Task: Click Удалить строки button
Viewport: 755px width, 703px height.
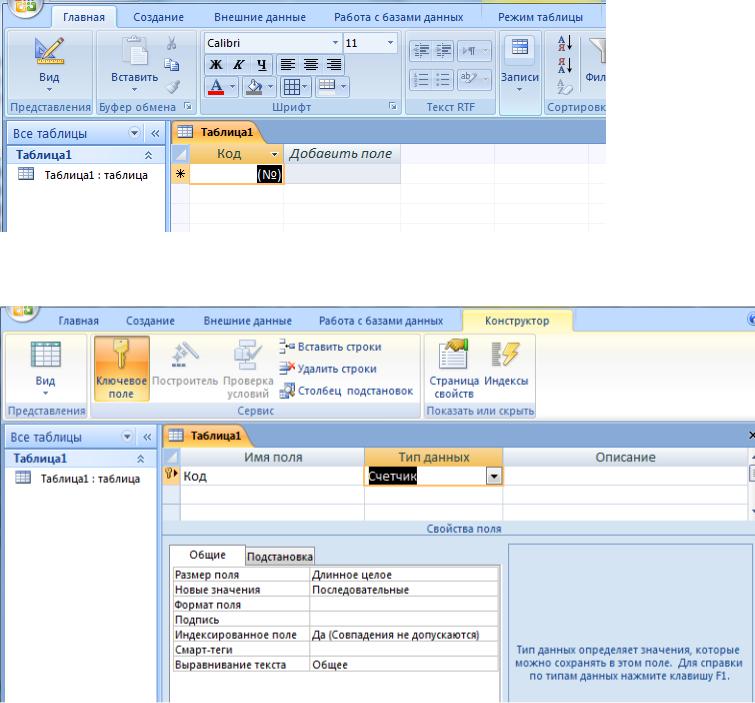Action: pyautogui.click(x=328, y=369)
